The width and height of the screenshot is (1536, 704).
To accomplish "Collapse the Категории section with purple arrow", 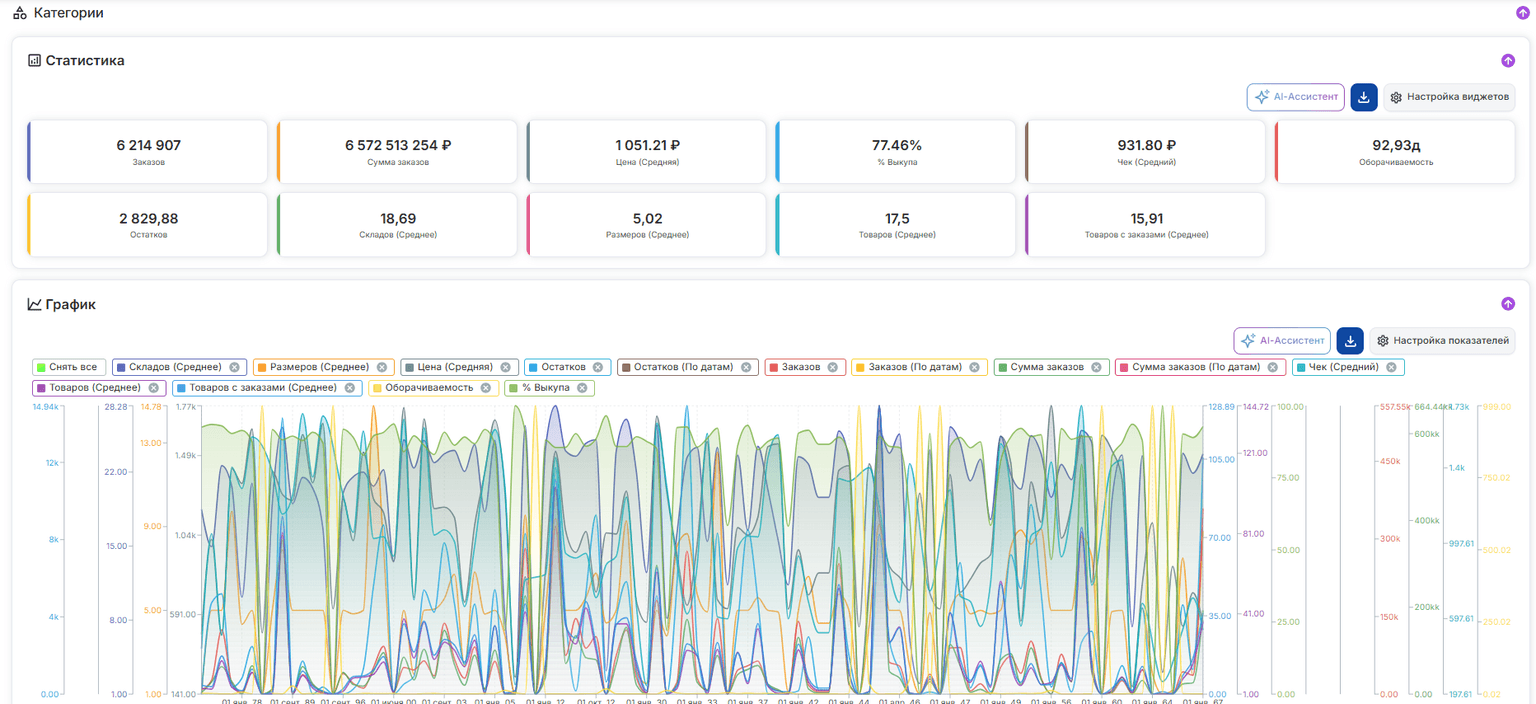I will click(x=1523, y=13).
